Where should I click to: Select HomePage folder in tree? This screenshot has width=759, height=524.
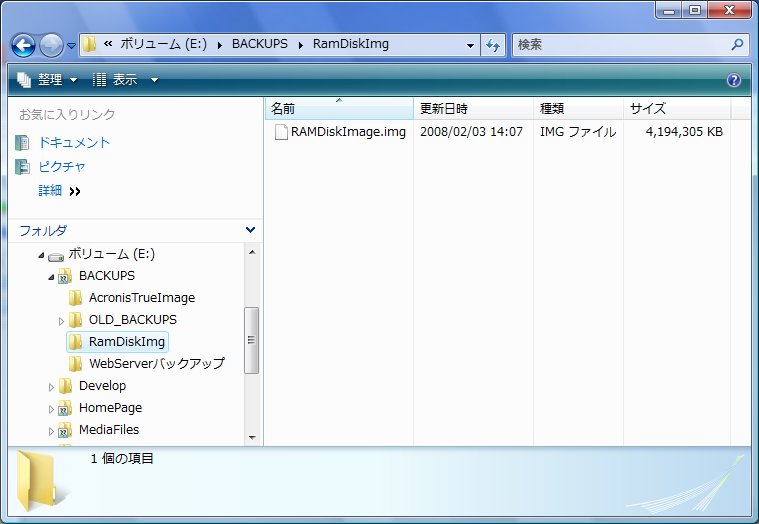pyautogui.click(x=110, y=407)
